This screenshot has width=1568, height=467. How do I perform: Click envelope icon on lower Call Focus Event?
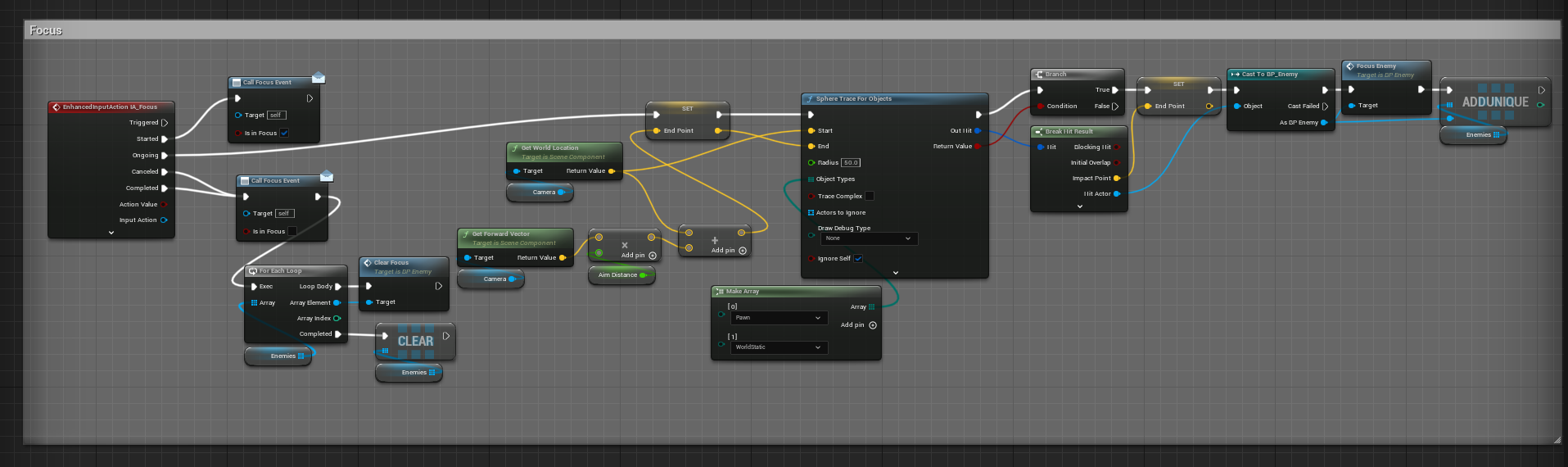click(327, 176)
